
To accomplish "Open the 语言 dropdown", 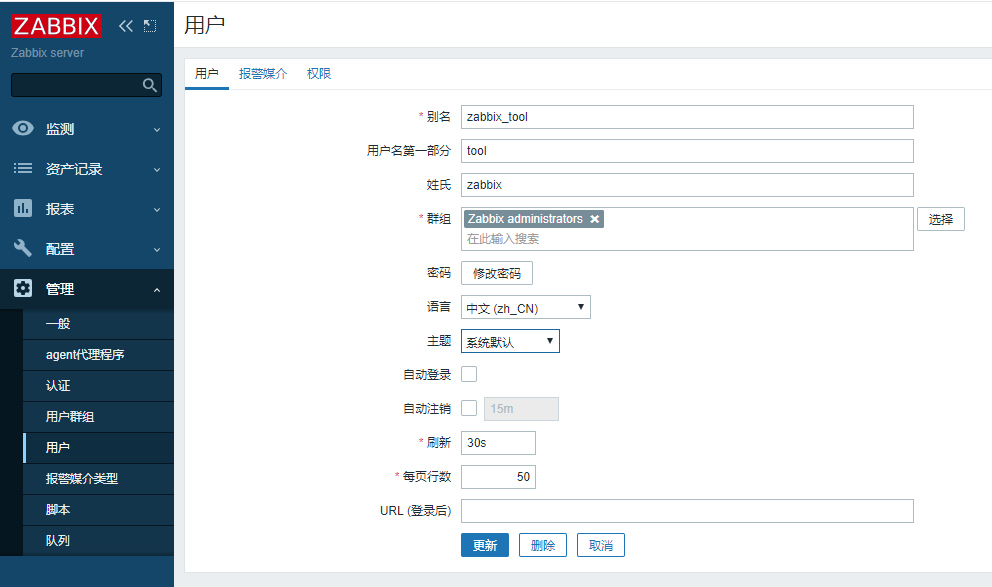I will pyautogui.click(x=526, y=307).
